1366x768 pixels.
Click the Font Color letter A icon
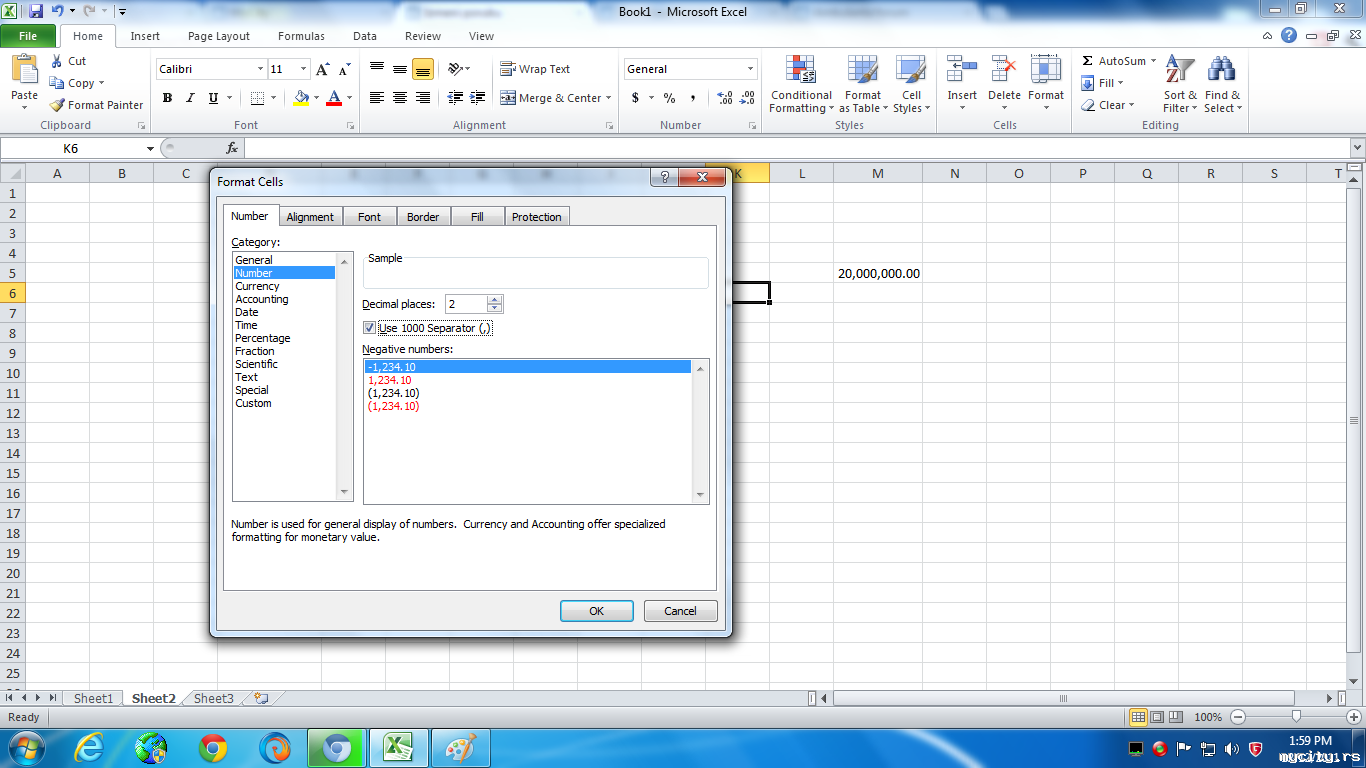point(334,98)
